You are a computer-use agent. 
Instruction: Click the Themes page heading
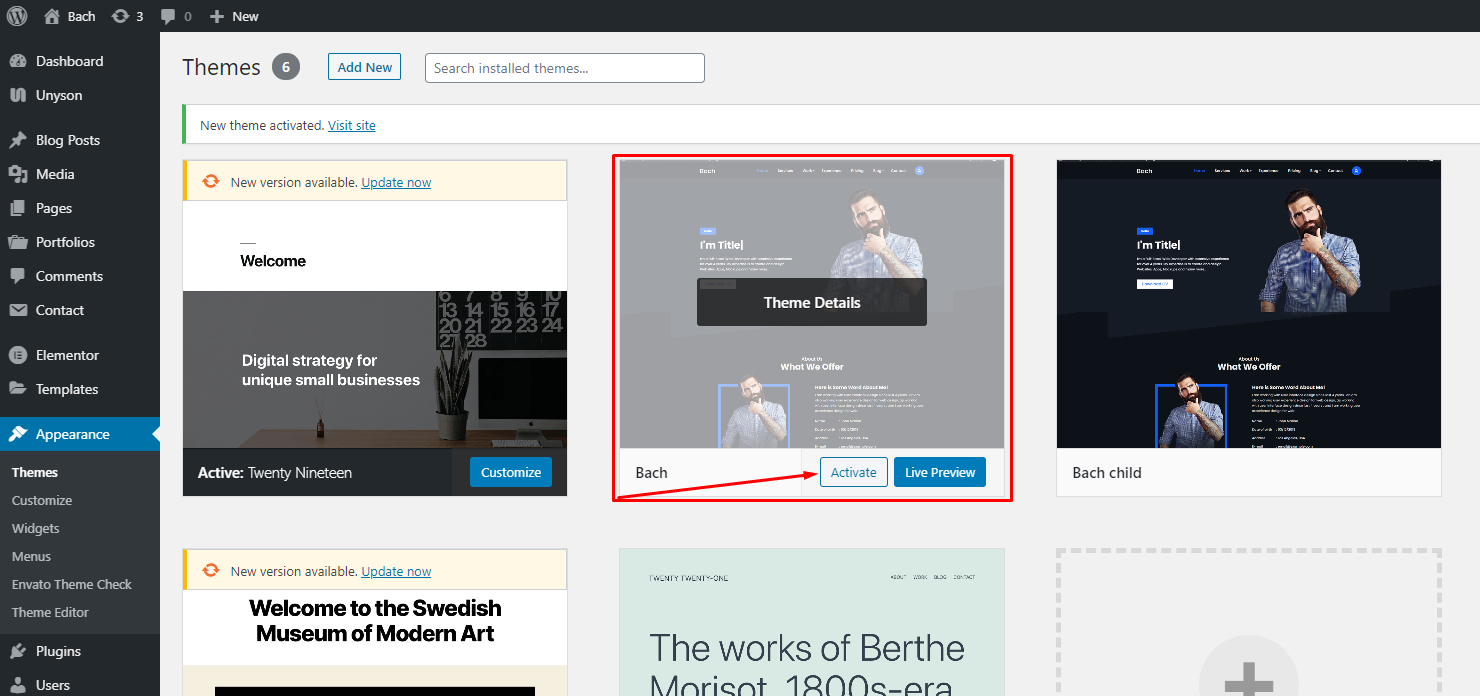click(221, 67)
